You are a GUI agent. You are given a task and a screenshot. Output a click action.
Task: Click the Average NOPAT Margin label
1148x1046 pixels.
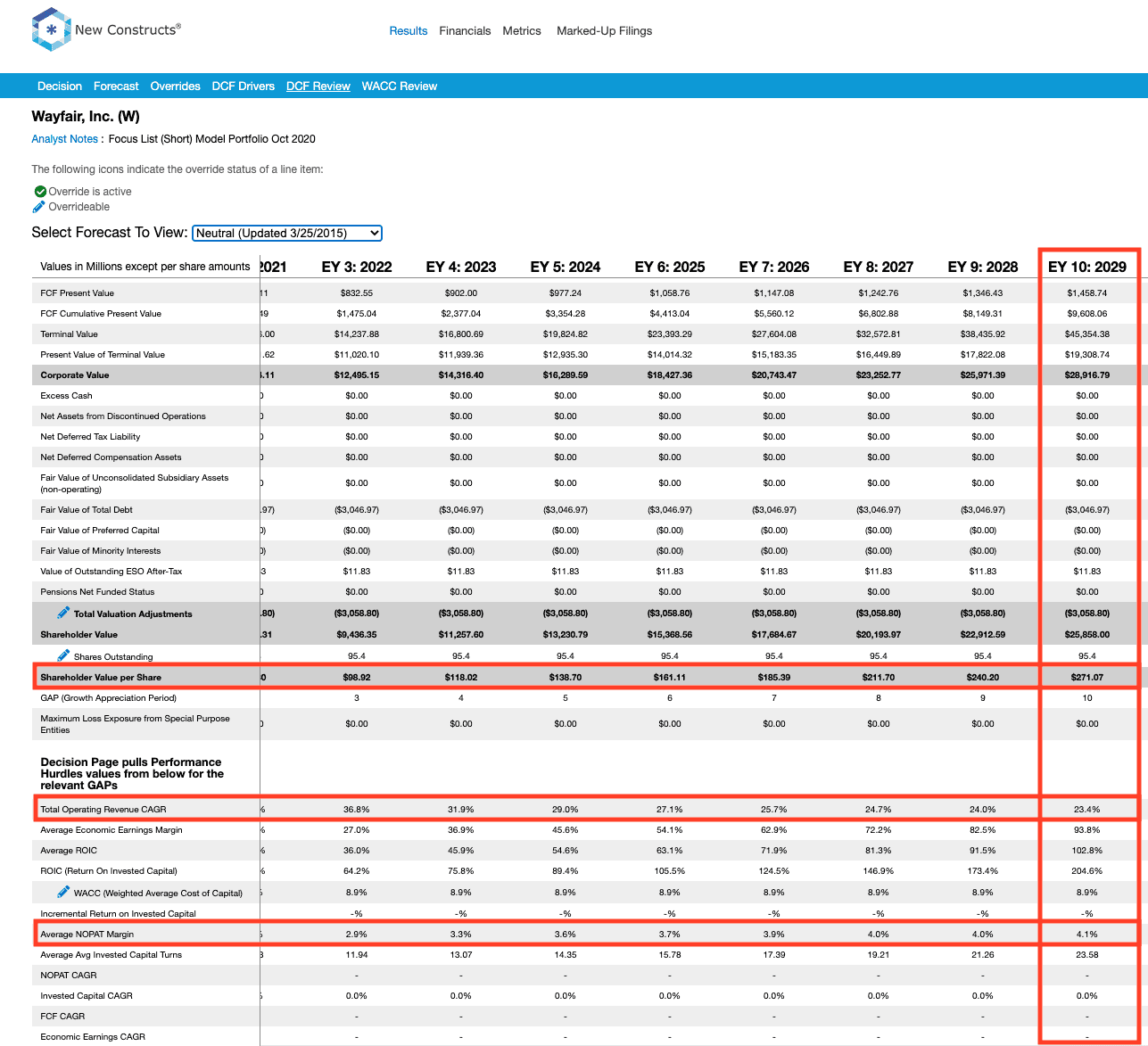(87, 935)
